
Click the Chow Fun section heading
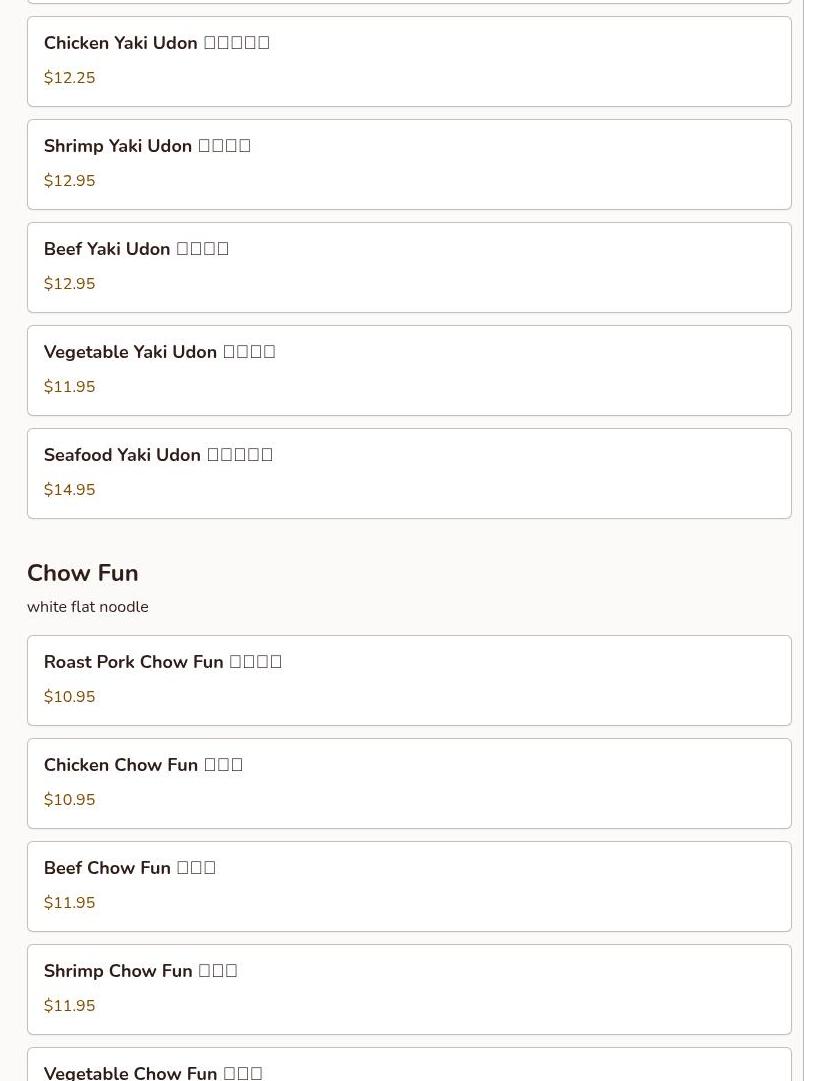click(83, 573)
